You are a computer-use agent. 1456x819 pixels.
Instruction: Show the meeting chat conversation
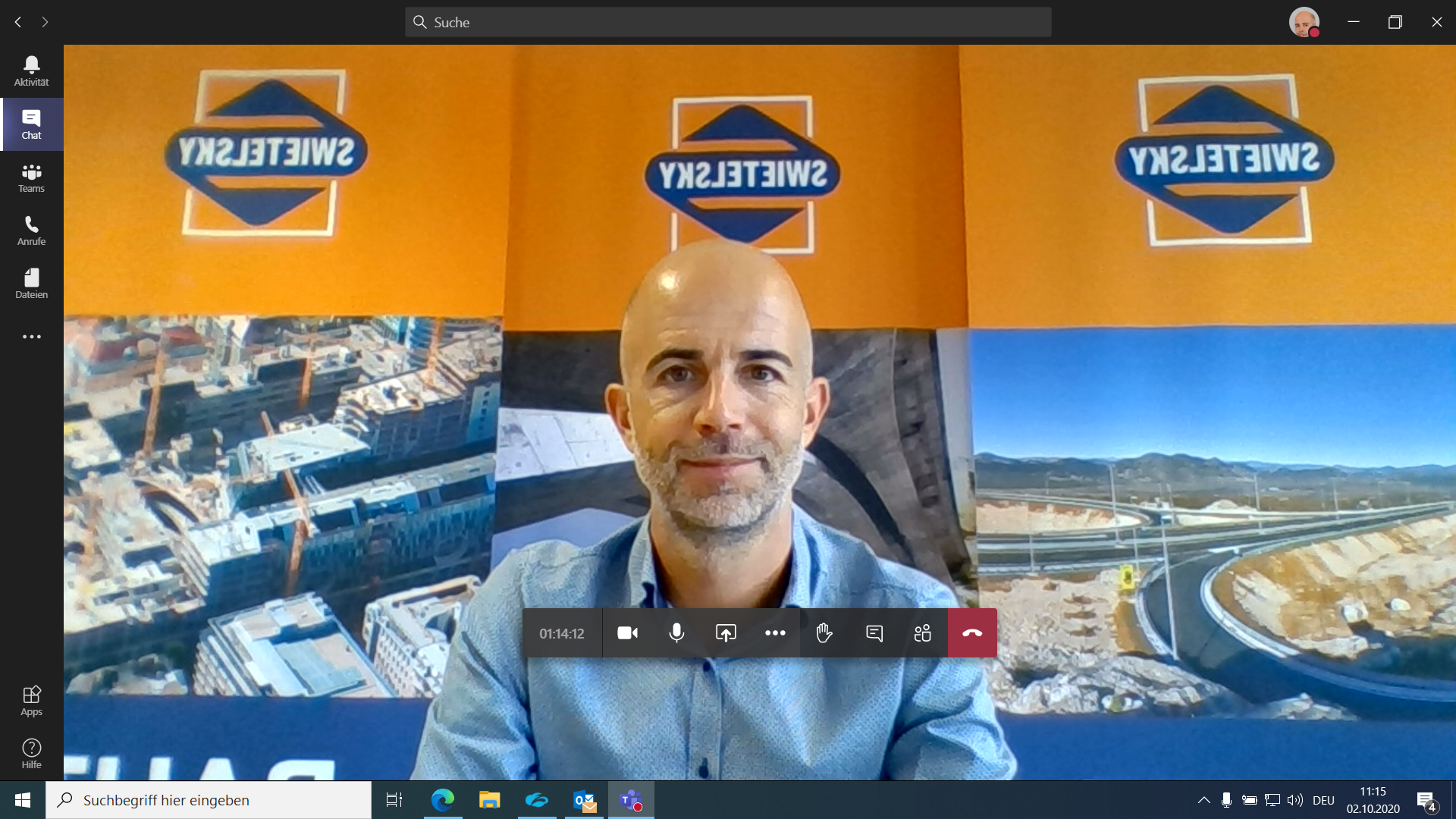[874, 633]
